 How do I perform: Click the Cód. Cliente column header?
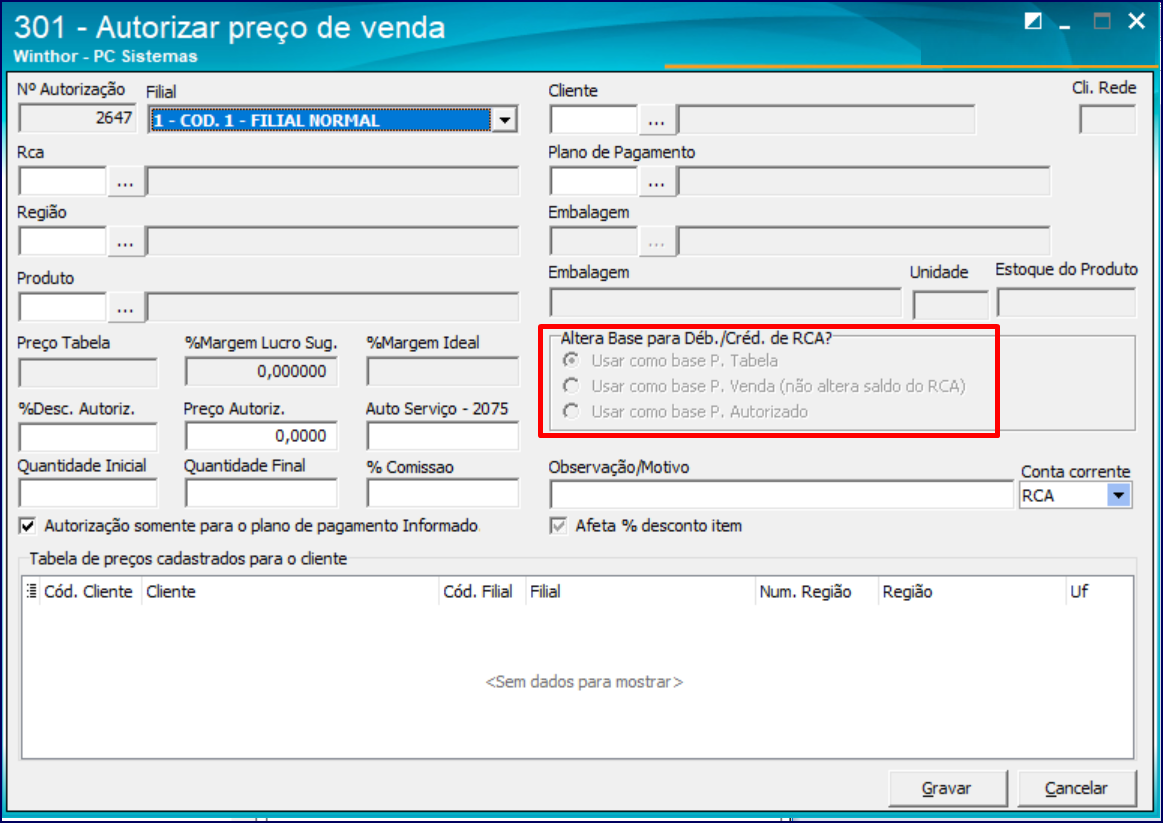88,591
